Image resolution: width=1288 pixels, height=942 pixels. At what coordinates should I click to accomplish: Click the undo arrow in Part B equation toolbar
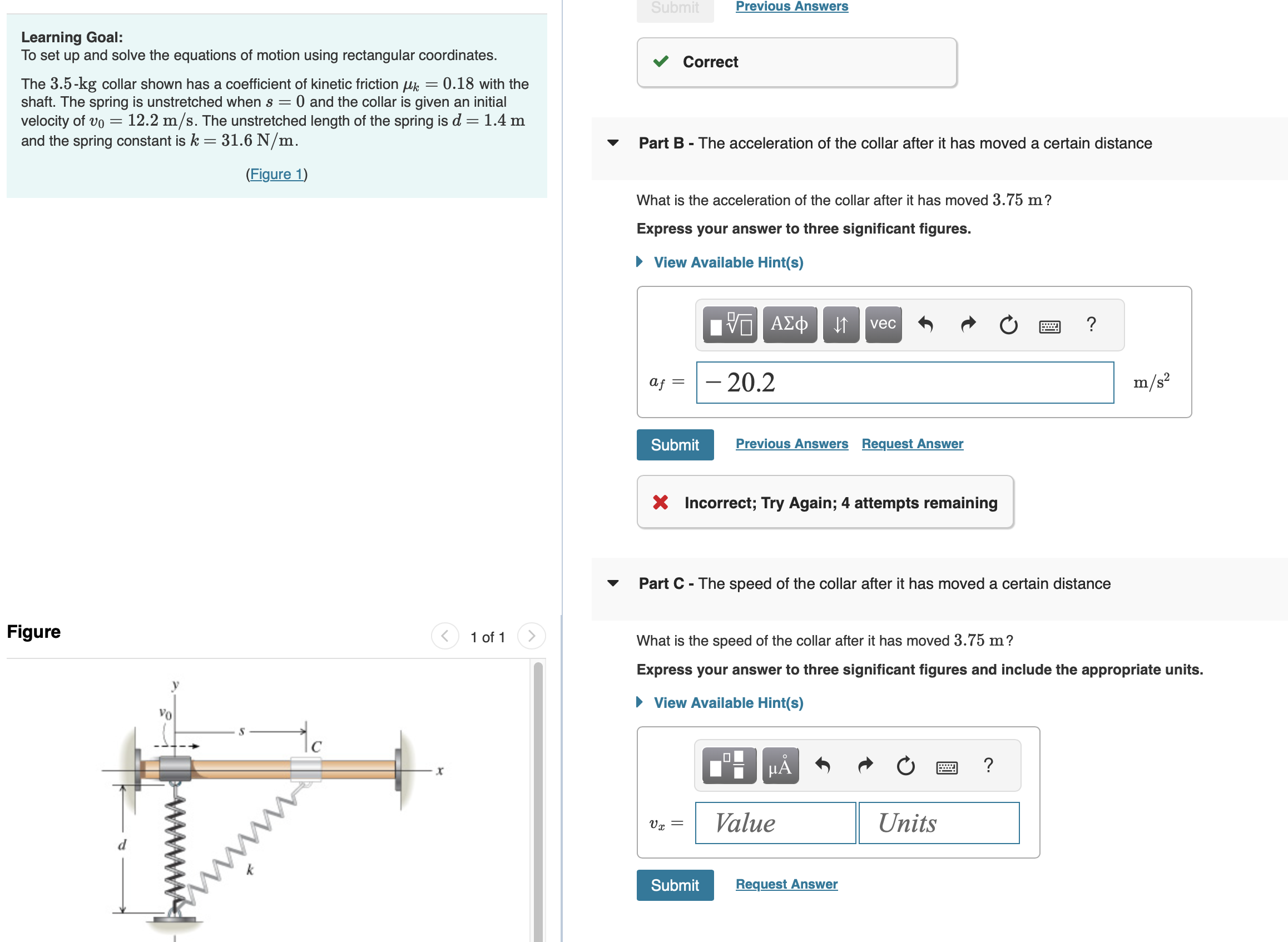point(925,324)
